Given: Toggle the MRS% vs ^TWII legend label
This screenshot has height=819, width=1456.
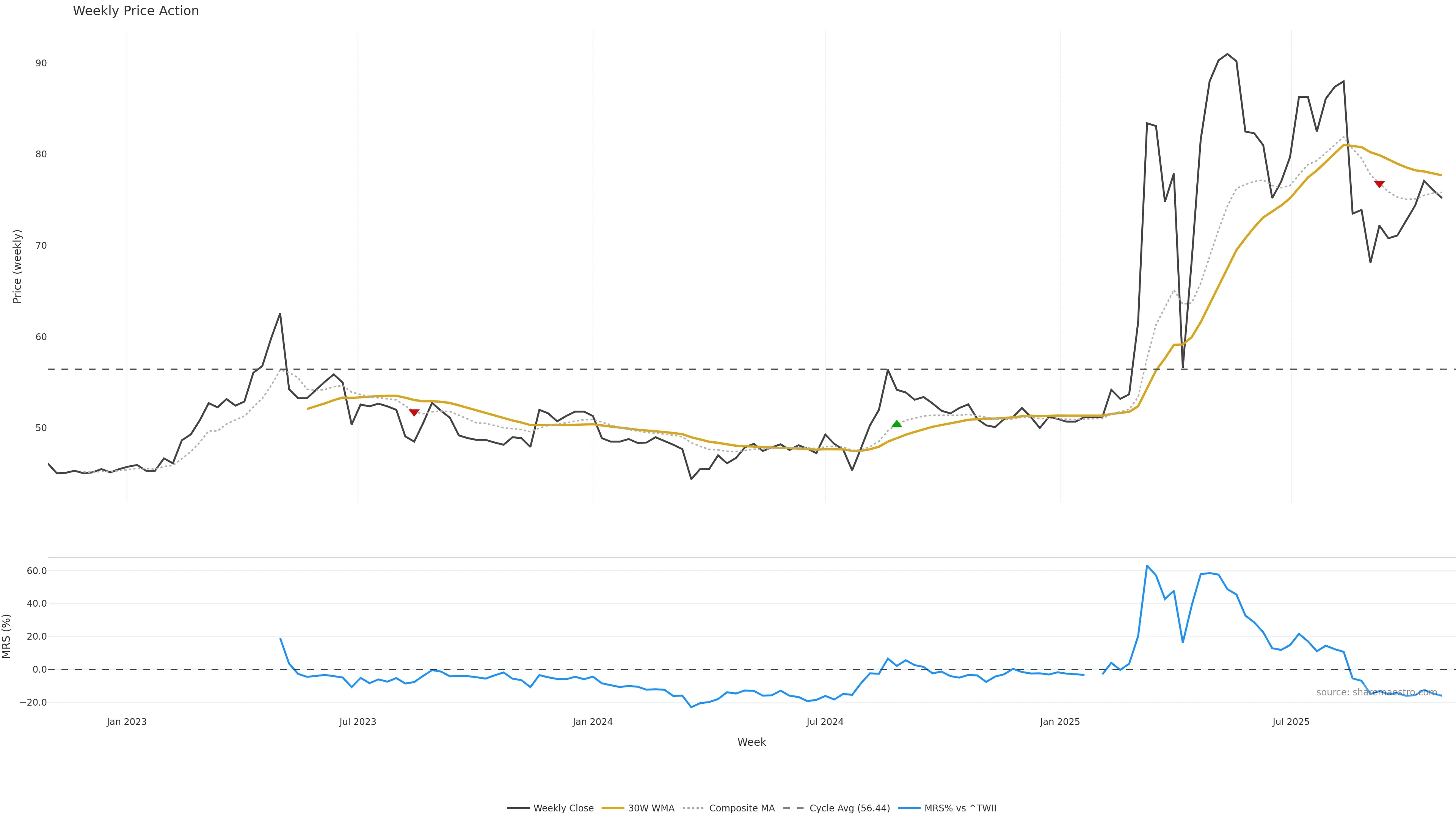Looking at the screenshot, I should 960,808.
